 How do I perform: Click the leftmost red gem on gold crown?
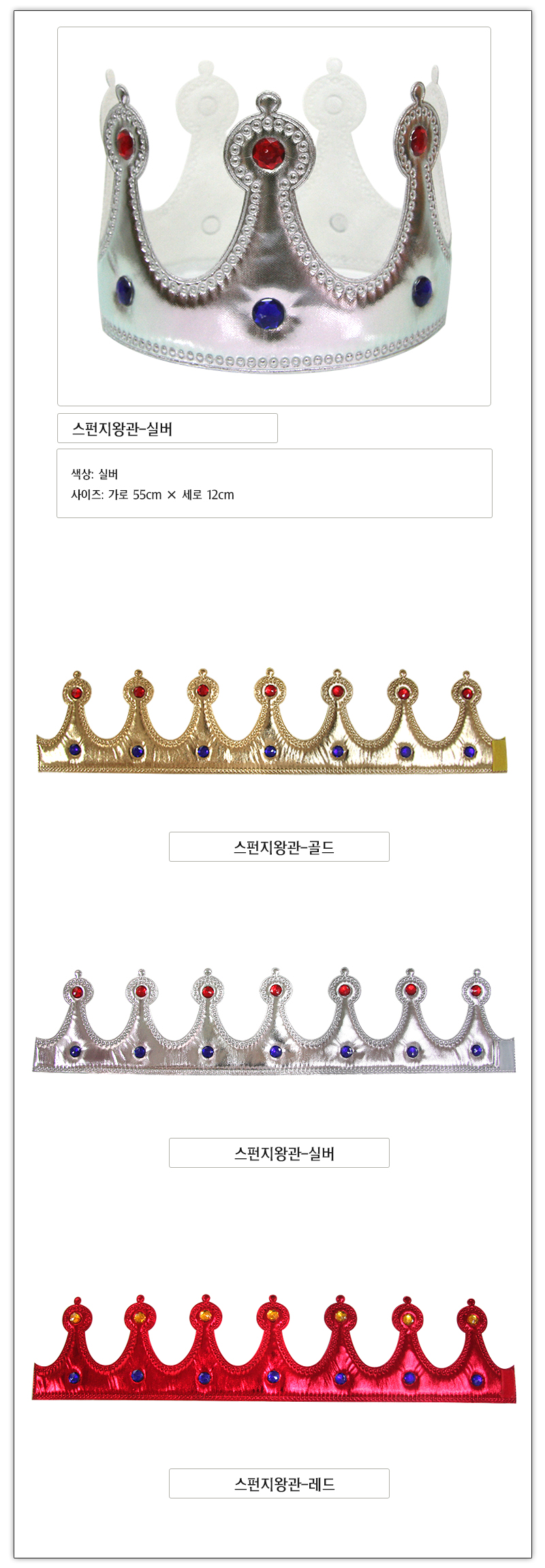(x=76, y=693)
